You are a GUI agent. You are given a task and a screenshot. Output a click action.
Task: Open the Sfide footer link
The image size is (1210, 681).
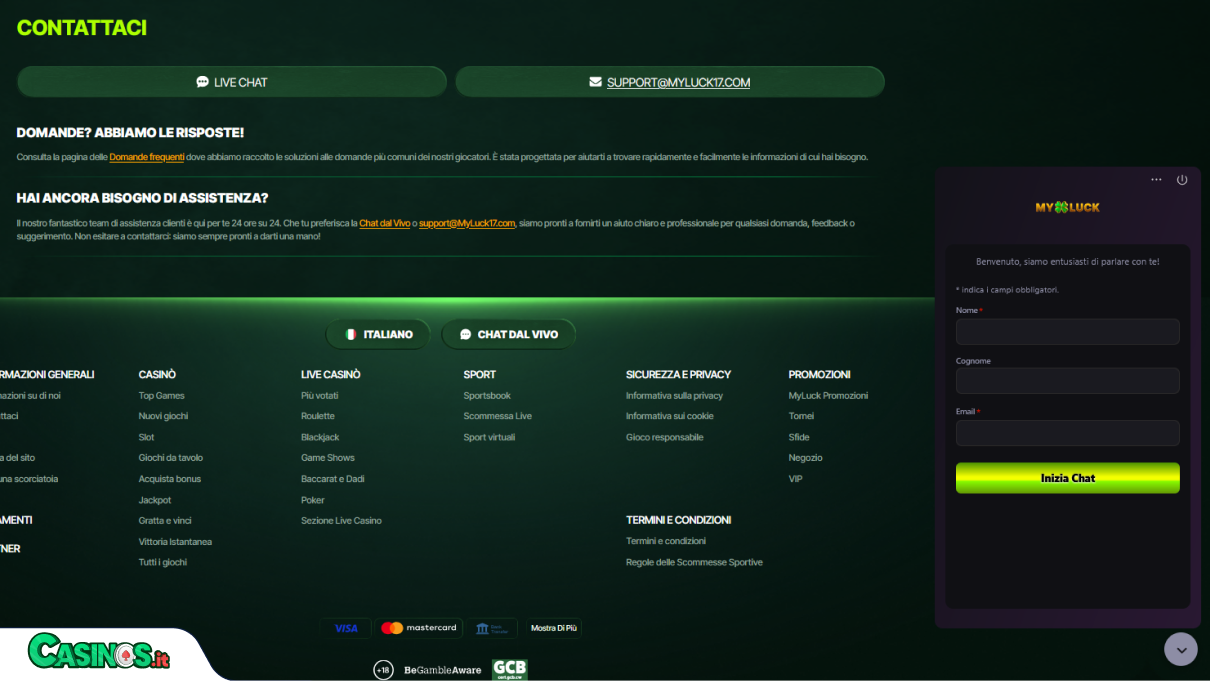[799, 437]
